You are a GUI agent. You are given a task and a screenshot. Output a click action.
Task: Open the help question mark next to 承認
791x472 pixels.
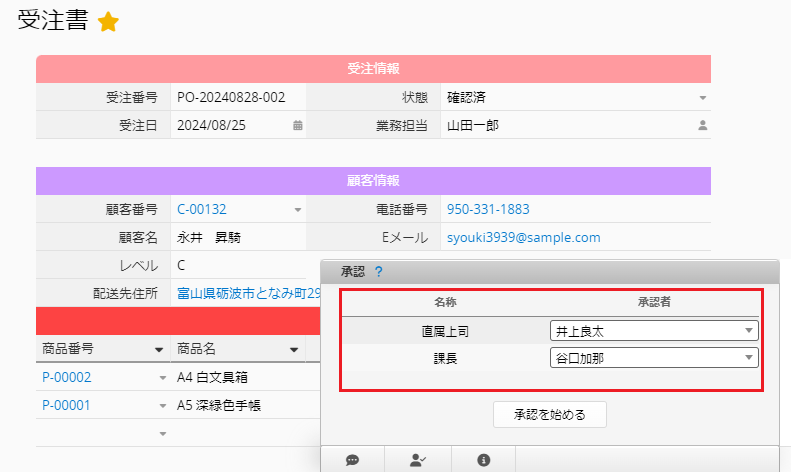(379, 271)
